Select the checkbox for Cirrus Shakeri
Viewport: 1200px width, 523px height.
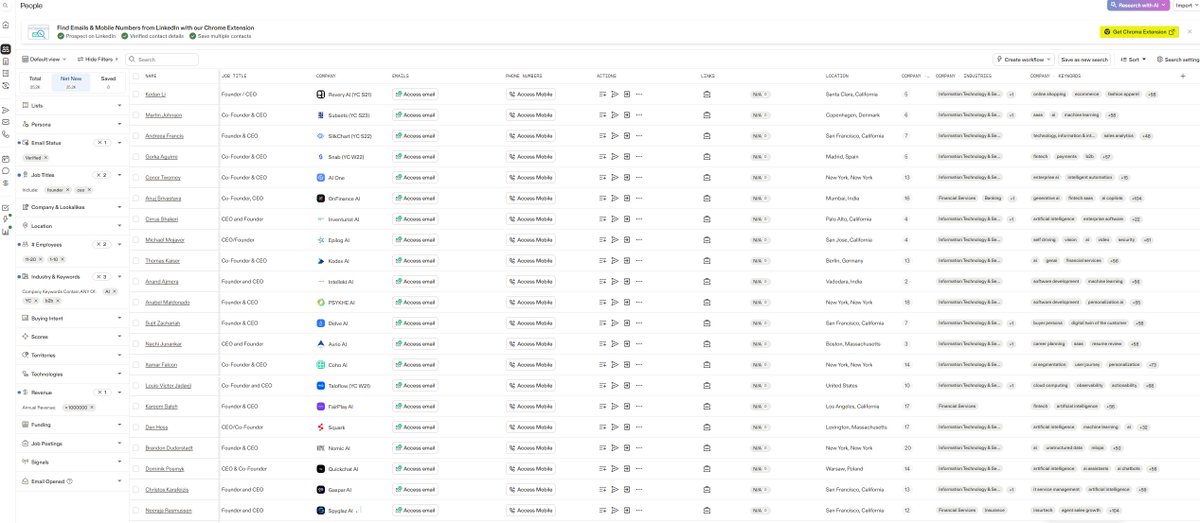136,219
